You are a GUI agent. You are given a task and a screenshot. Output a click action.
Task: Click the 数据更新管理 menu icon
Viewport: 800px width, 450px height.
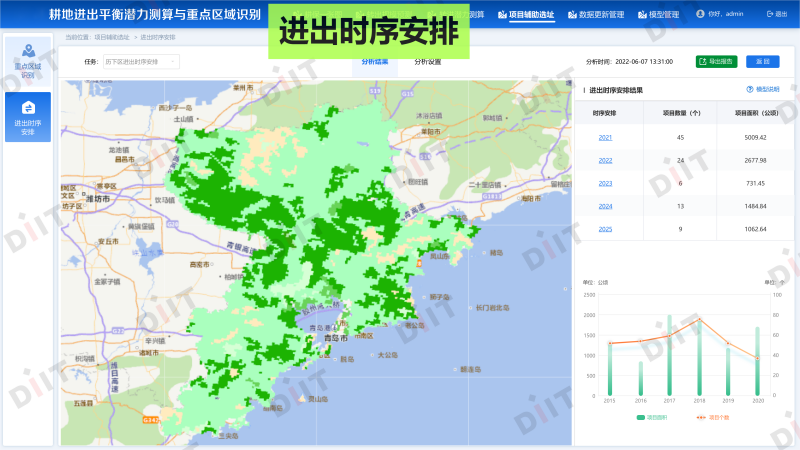pos(572,14)
